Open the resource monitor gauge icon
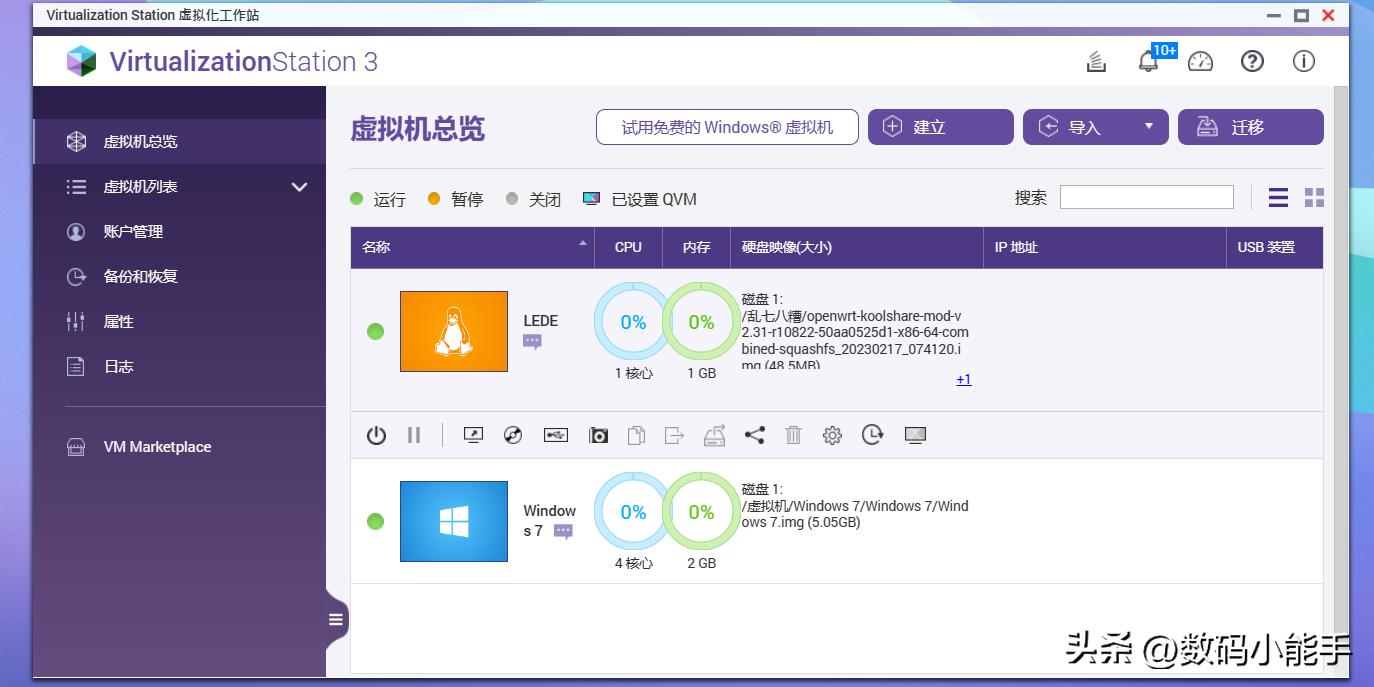Screen dimensions: 1374x687 click(1200, 61)
